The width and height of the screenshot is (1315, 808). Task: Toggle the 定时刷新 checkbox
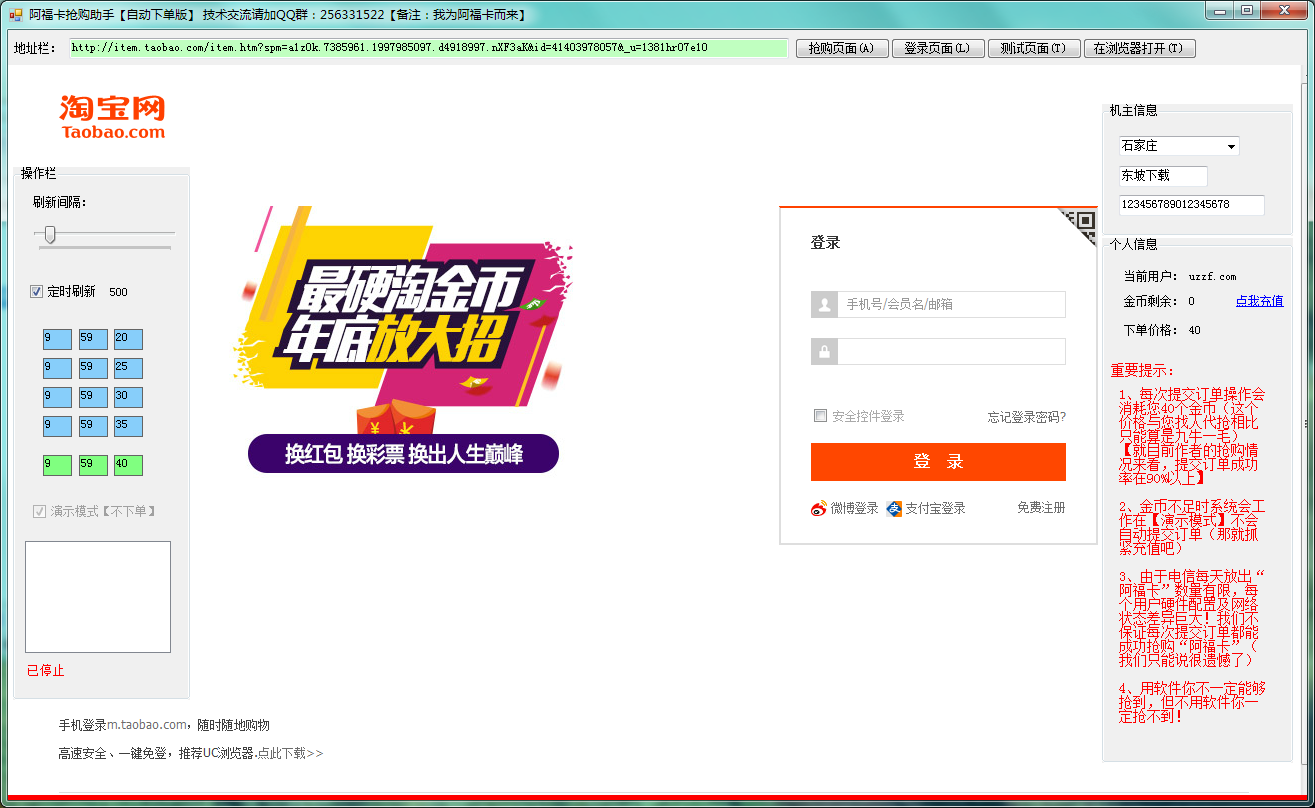tap(37, 292)
